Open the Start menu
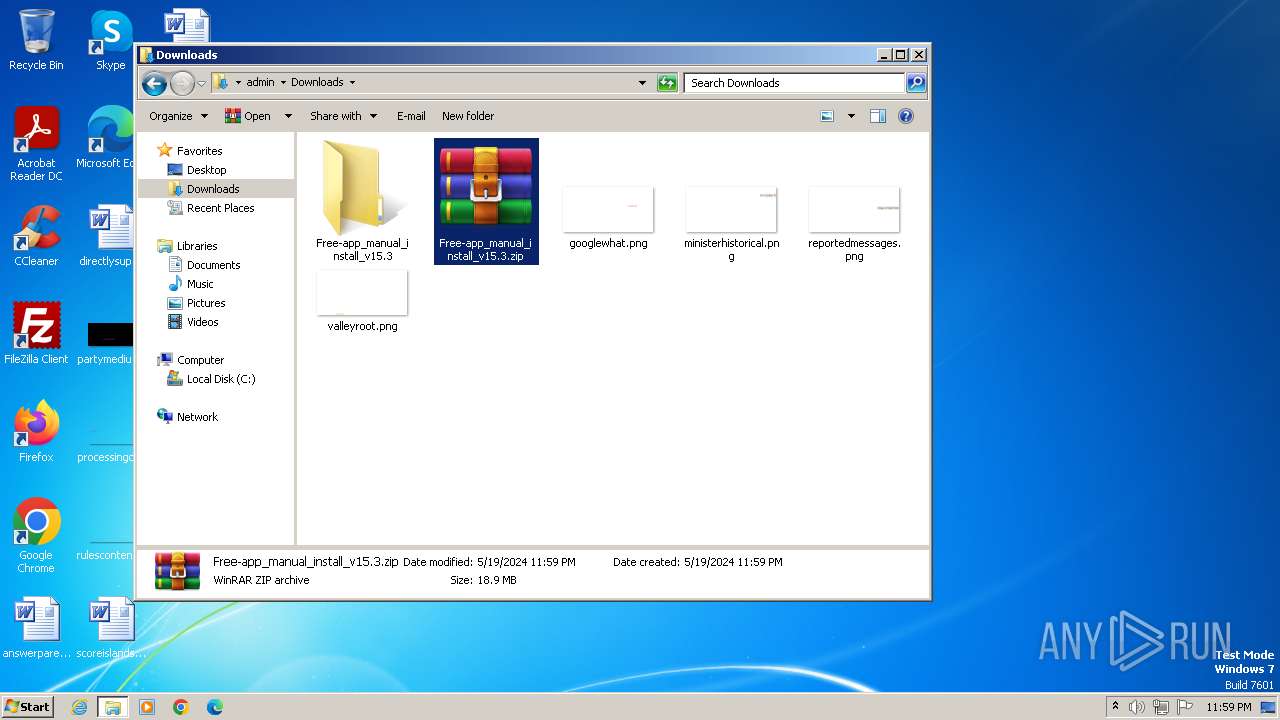This screenshot has width=1280, height=720. [28, 706]
